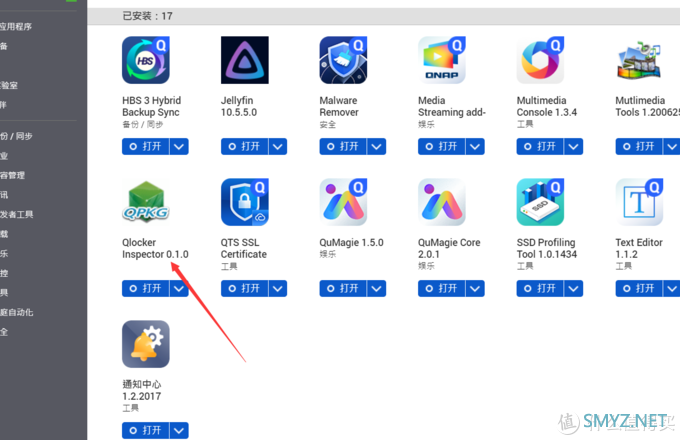
Task: Launch QuMagie 1.5.0 via 打开 button
Action: point(343,288)
